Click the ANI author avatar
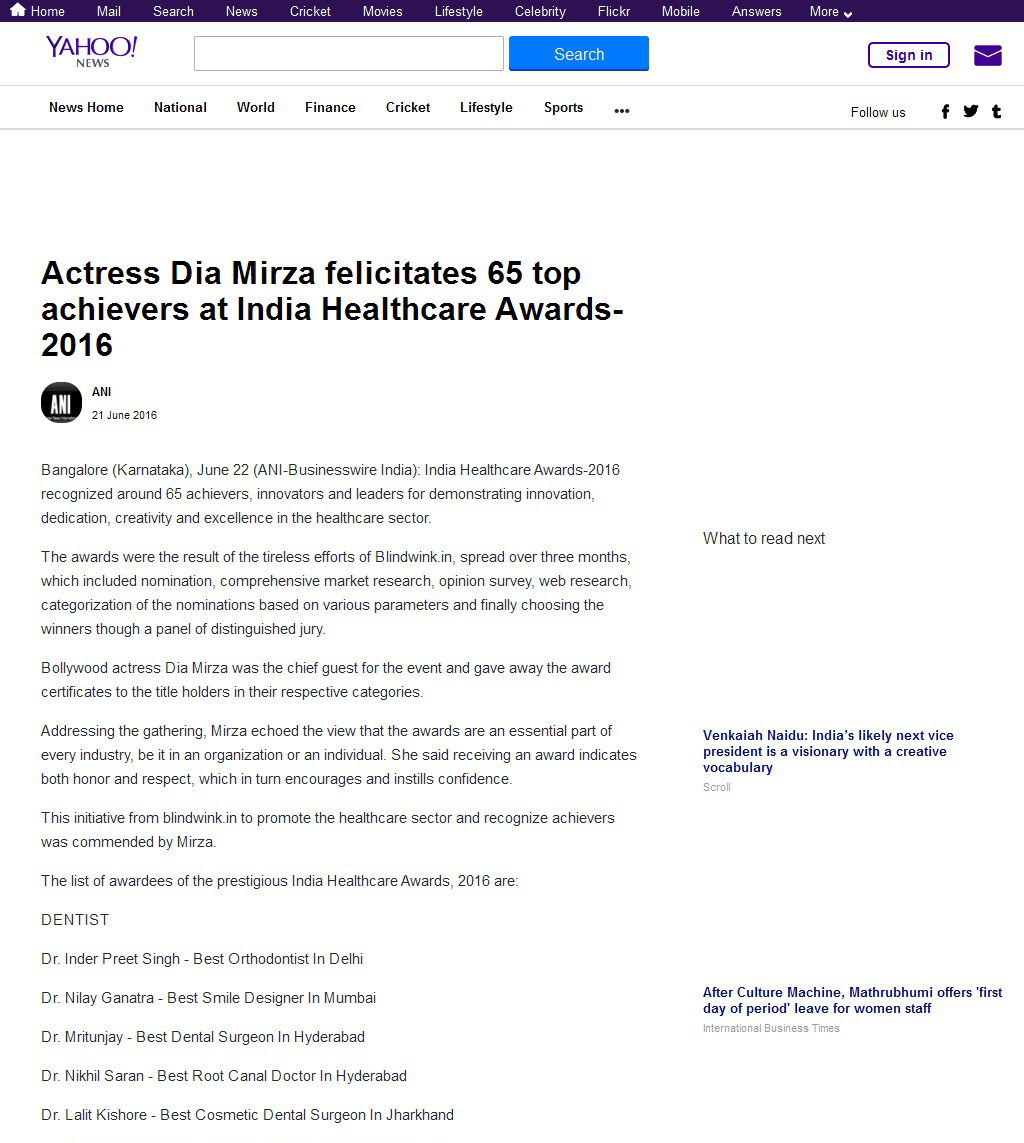The width and height of the screenshot is (1024, 1143). click(x=61, y=402)
